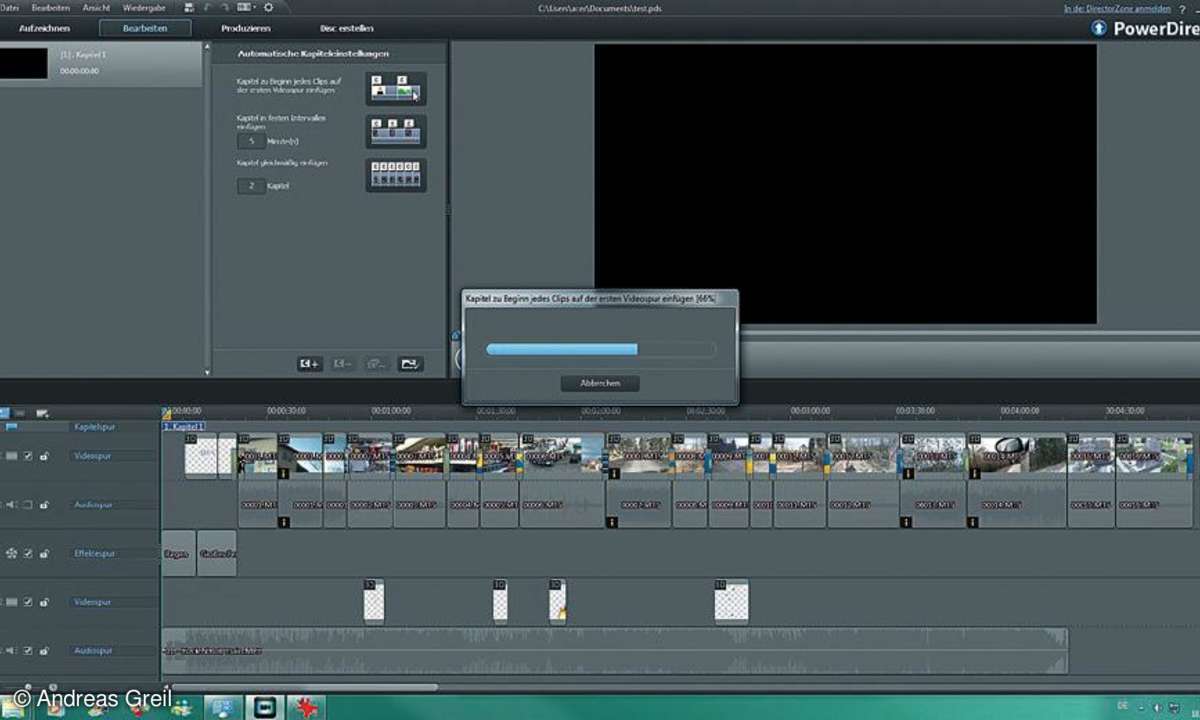Select the highlighted Bearbeiten module tab
The height and width of the screenshot is (720, 1200).
coord(145,28)
